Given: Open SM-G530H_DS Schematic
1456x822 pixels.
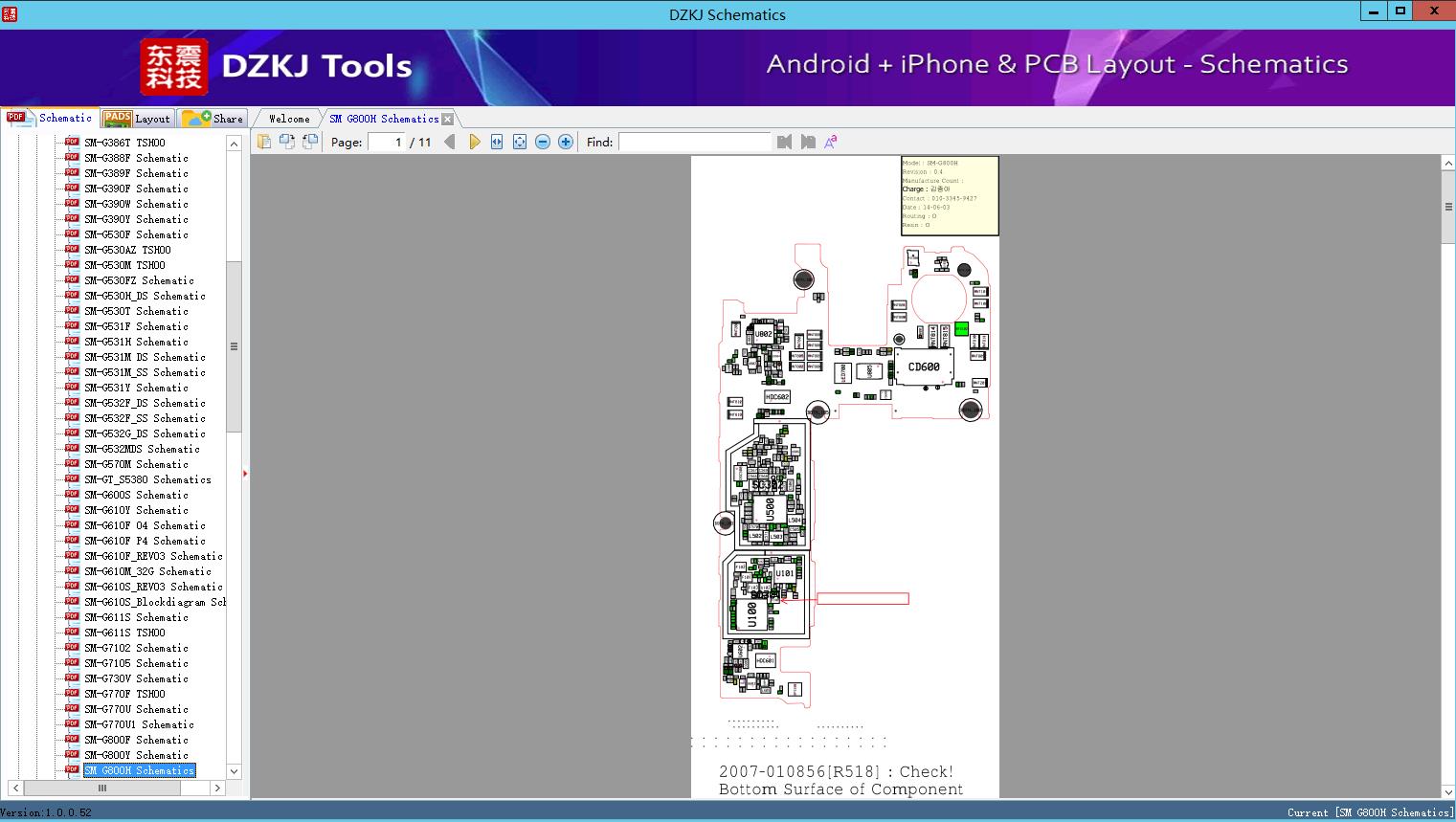Looking at the screenshot, I should [145, 296].
